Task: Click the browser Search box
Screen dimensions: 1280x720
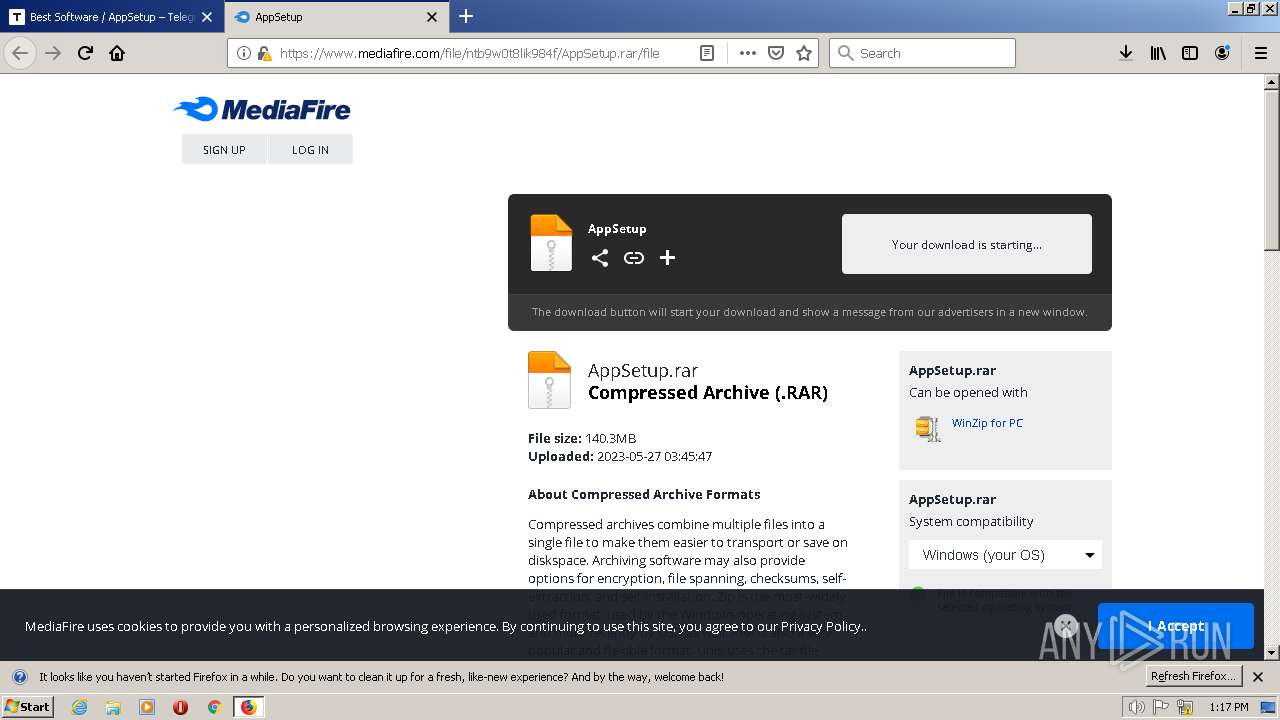Action: (922, 53)
